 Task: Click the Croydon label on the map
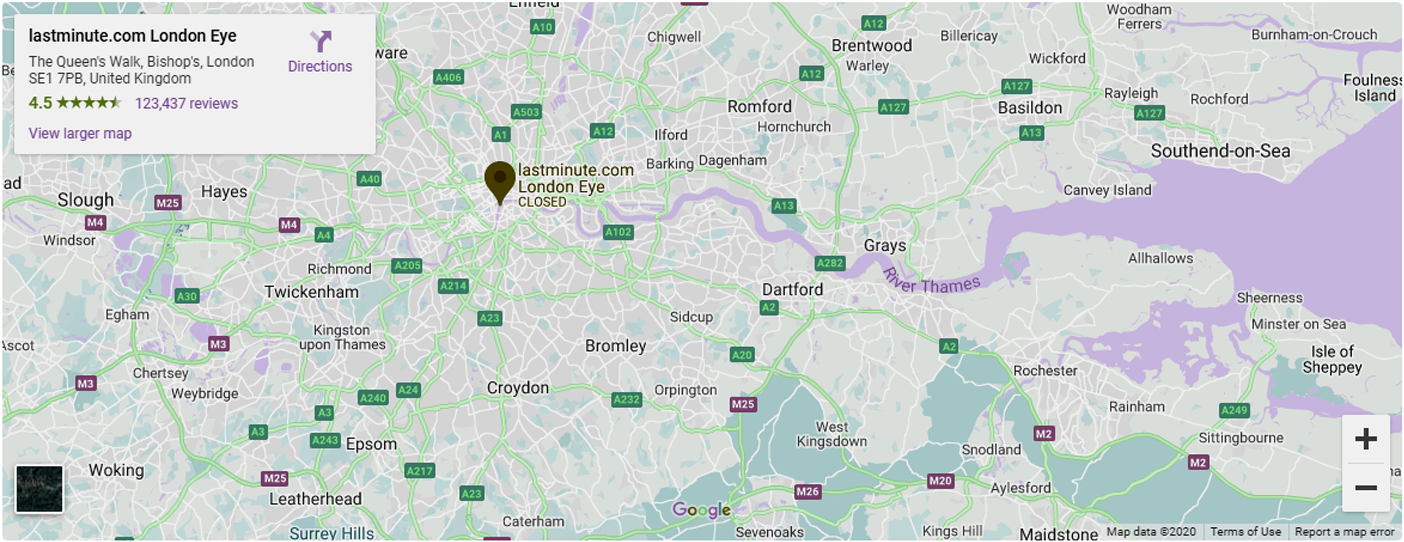point(518,388)
